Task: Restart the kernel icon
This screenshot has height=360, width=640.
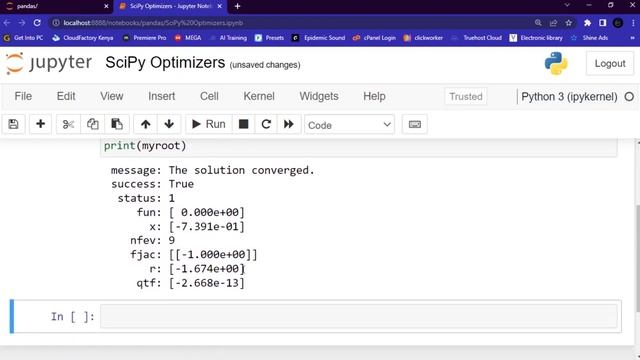Action: tap(266, 124)
